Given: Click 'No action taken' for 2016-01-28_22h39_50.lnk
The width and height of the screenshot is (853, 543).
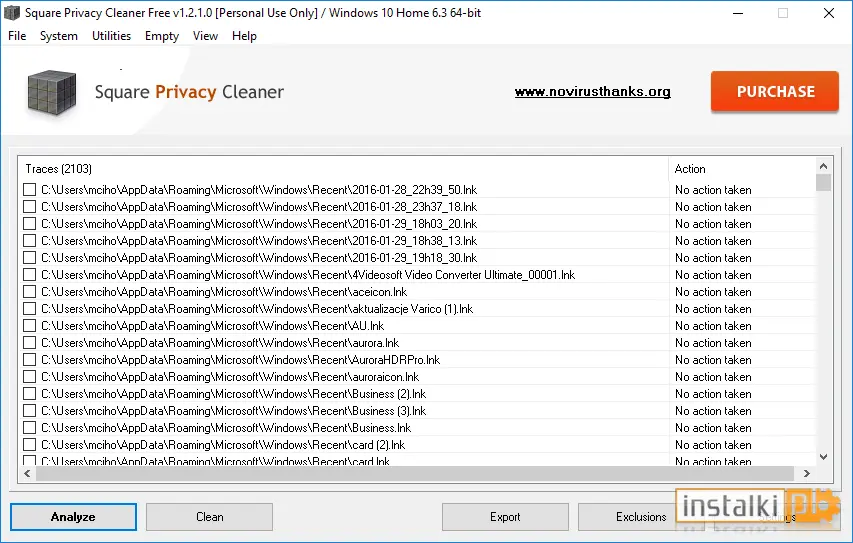Looking at the screenshot, I should (x=713, y=190).
